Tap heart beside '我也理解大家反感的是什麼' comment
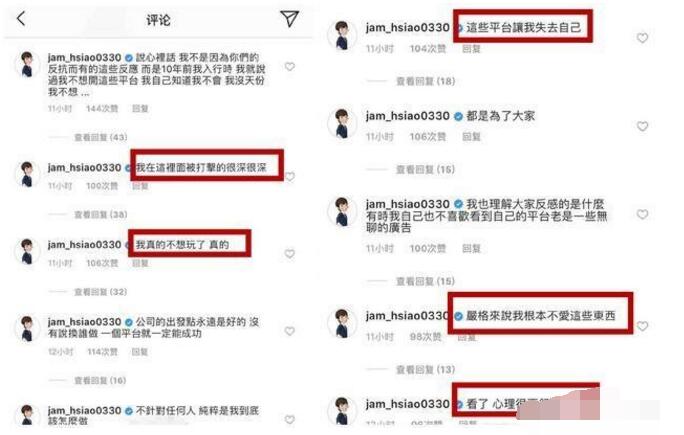Viewport: 684px width, 435px height. coord(642,214)
